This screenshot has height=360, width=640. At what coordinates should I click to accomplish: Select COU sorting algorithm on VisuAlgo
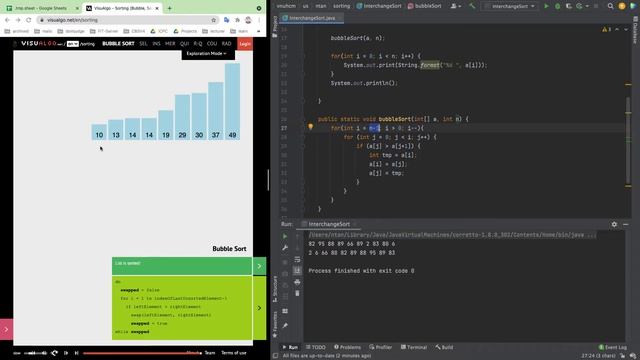(212, 44)
